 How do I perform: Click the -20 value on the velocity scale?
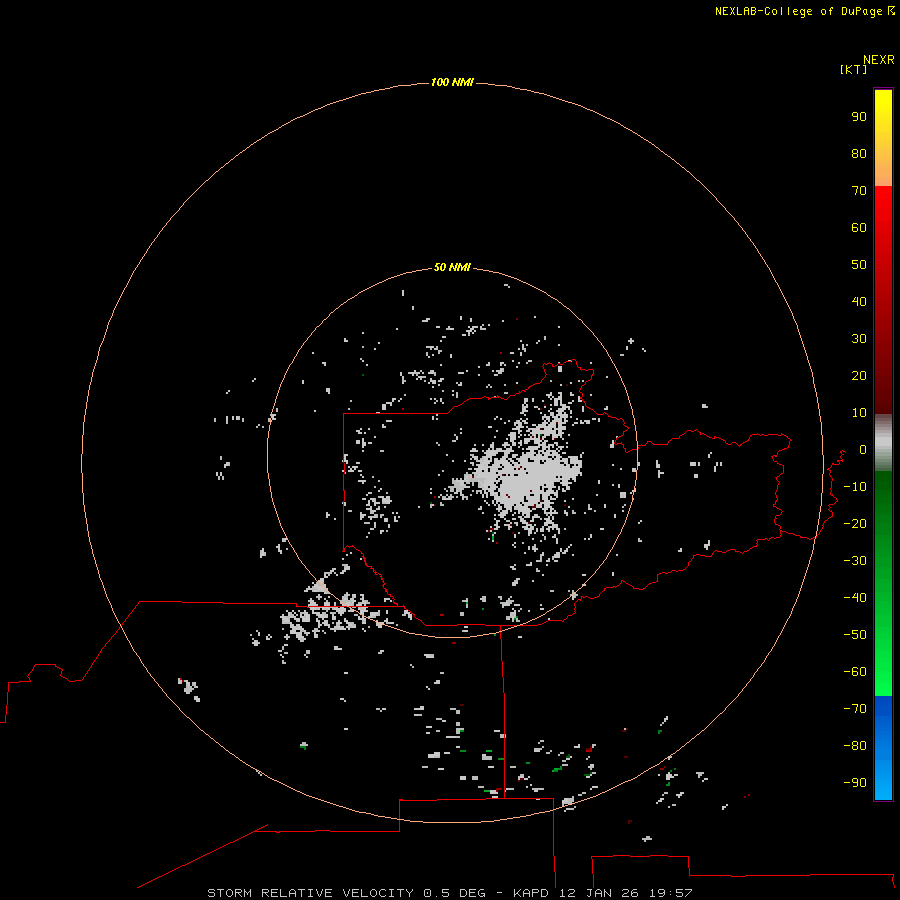coord(855,523)
